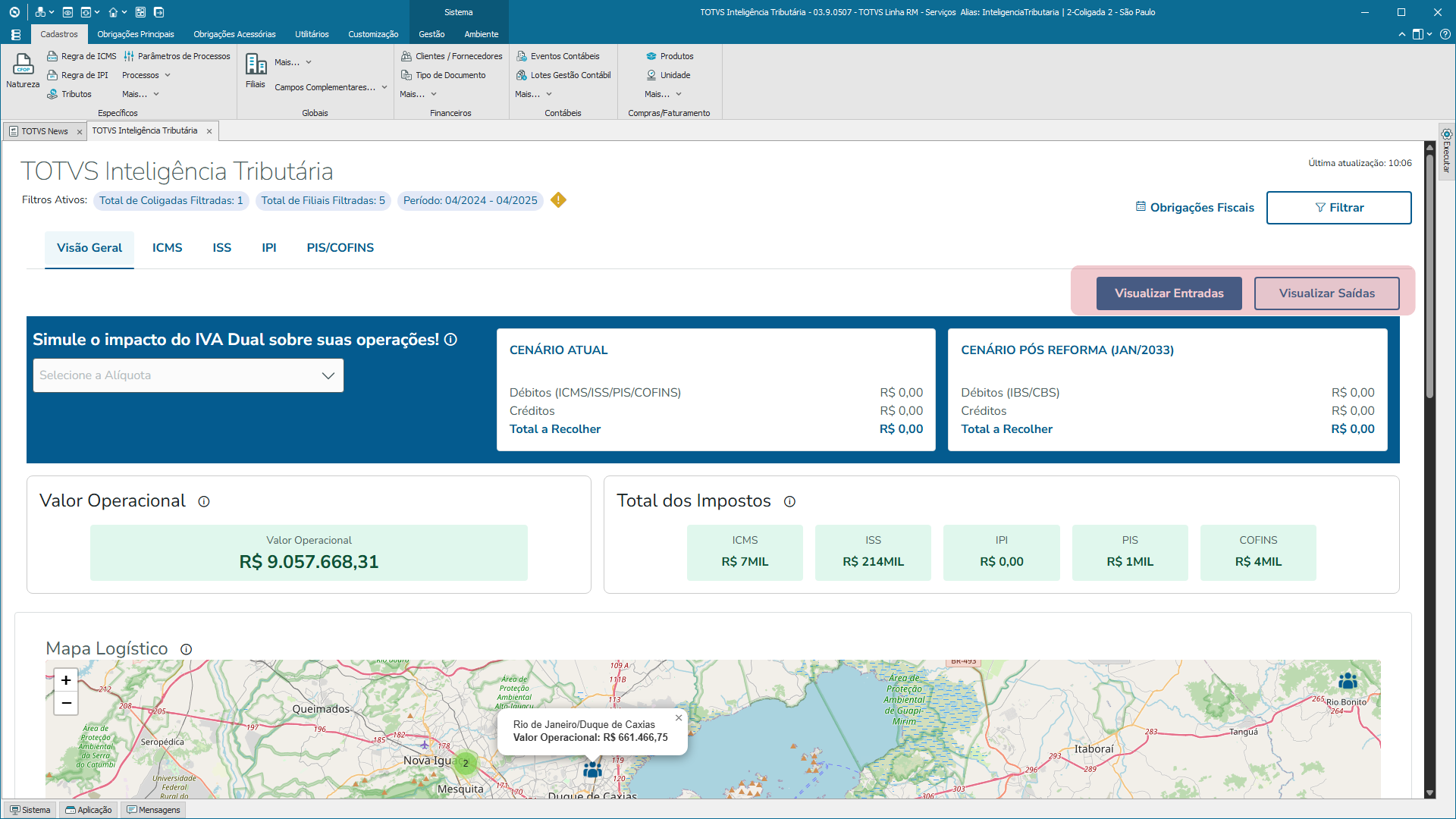Switch to the PIS/COFINS tab
The image size is (1456, 819).
[x=340, y=248]
